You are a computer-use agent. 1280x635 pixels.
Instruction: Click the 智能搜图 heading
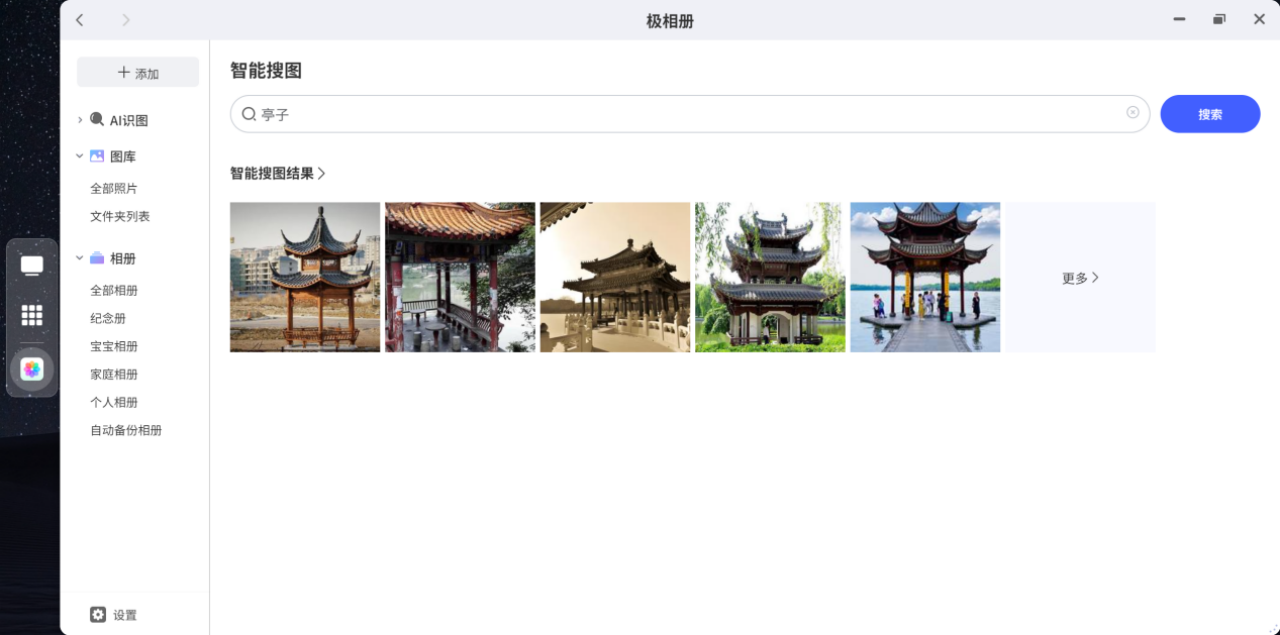[266, 70]
